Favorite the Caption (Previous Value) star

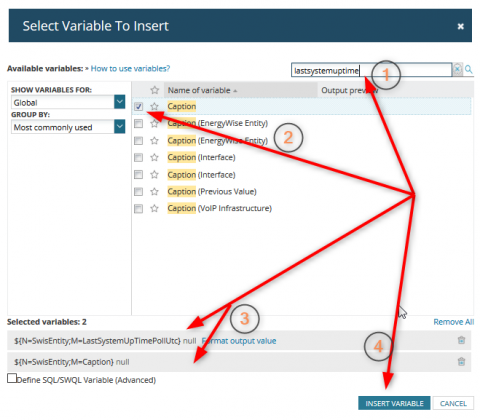coord(154,192)
